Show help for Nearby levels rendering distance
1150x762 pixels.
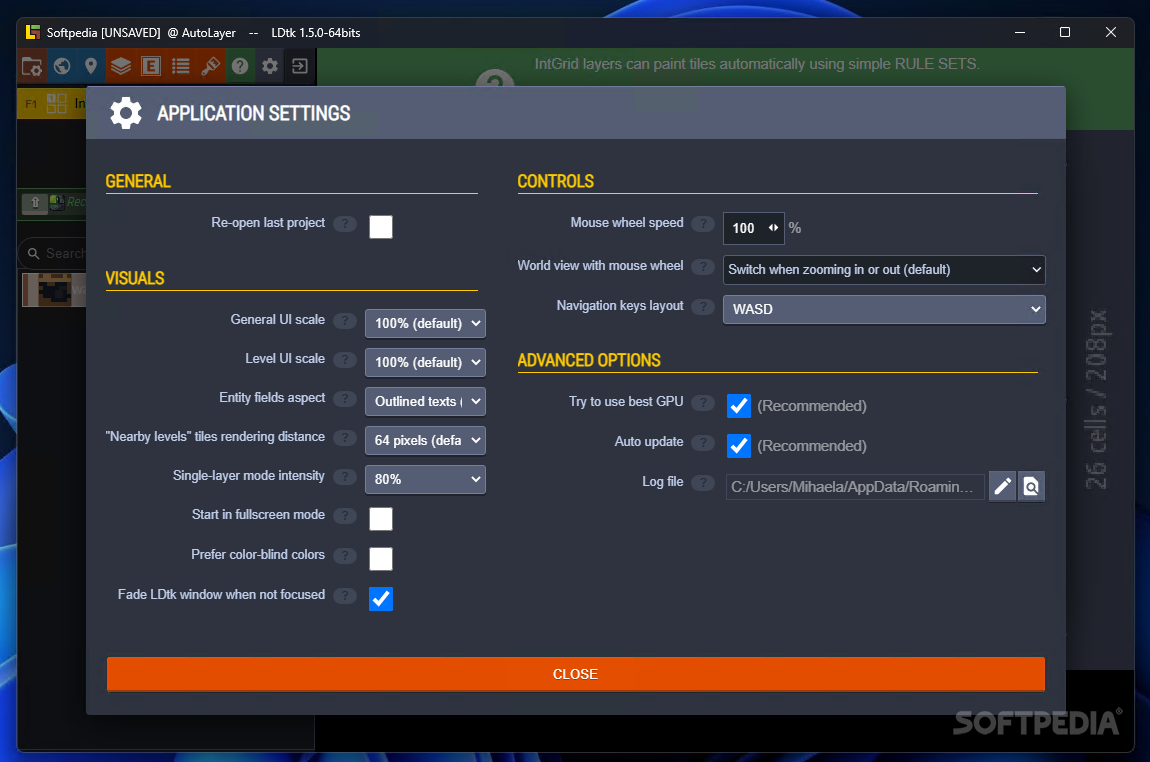click(x=345, y=438)
